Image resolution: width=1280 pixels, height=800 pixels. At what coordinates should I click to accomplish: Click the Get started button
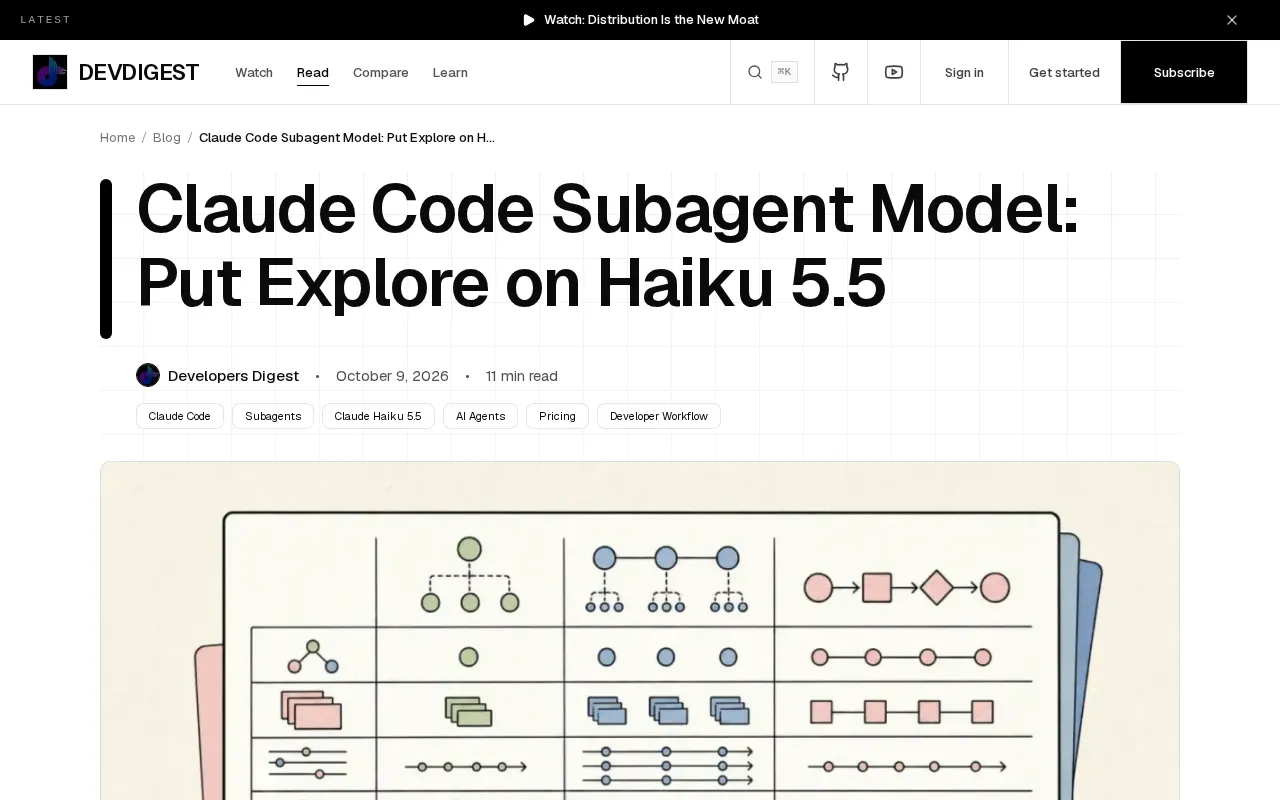click(x=1064, y=72)
